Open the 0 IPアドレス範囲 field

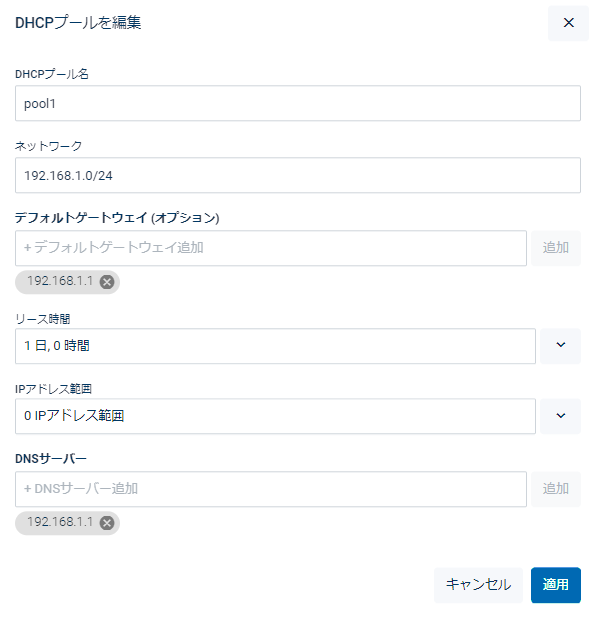point(275,416)
